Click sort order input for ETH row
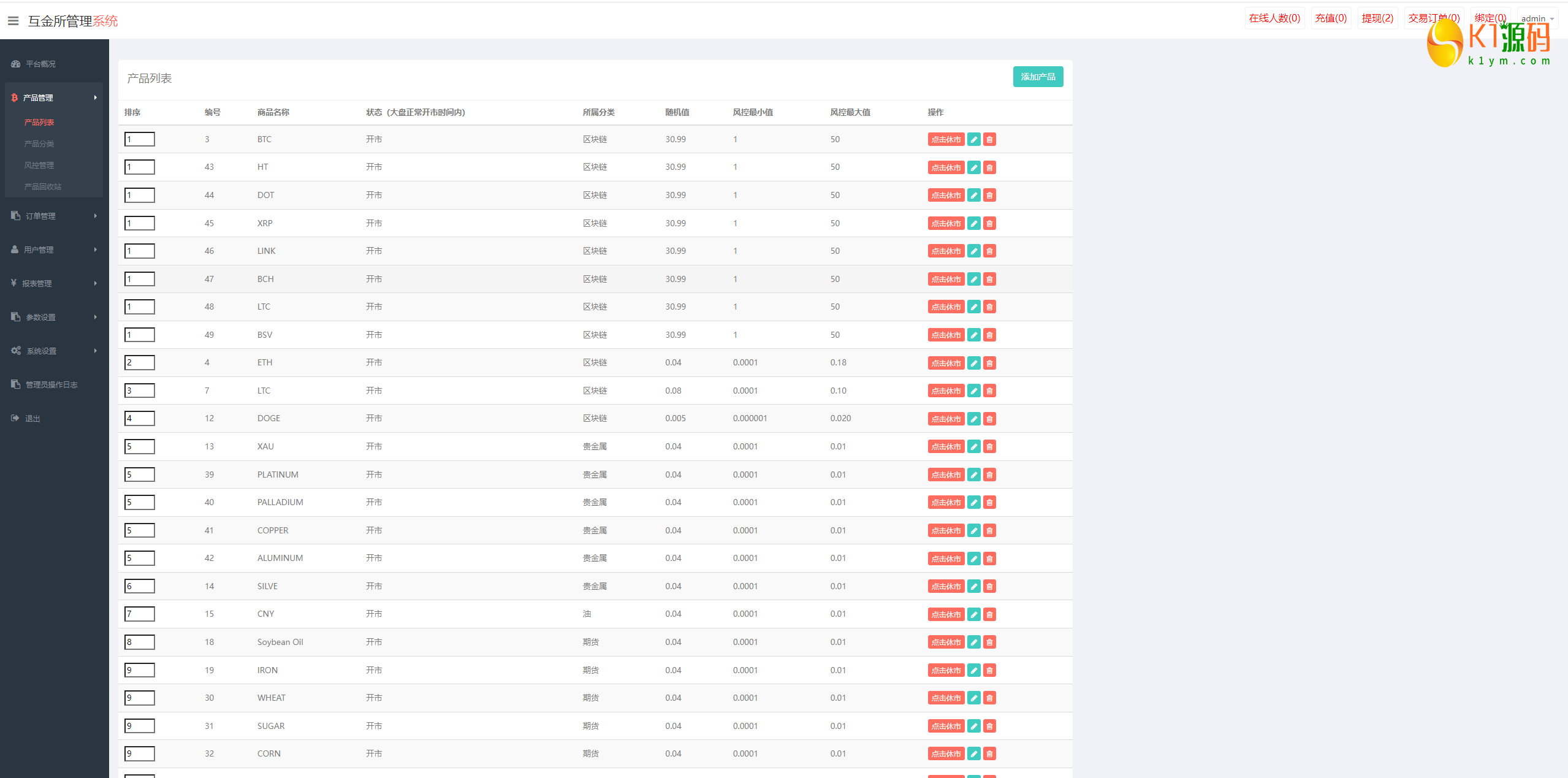The height and width of the screenshot is (778, 1568). [x=140, y=363]
